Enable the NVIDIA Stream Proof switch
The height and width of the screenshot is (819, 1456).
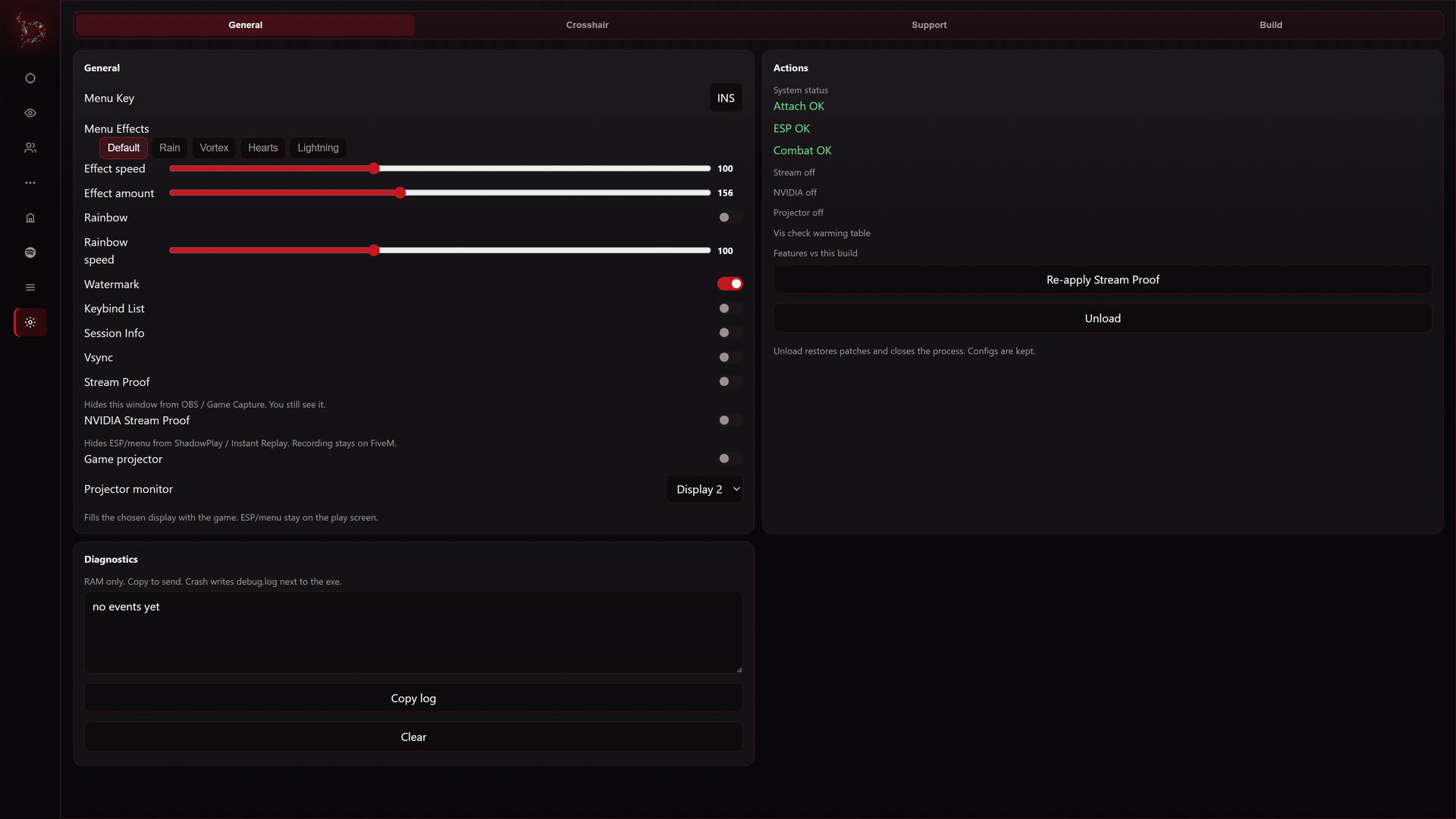pyautogui.click(x=730, y=420)
